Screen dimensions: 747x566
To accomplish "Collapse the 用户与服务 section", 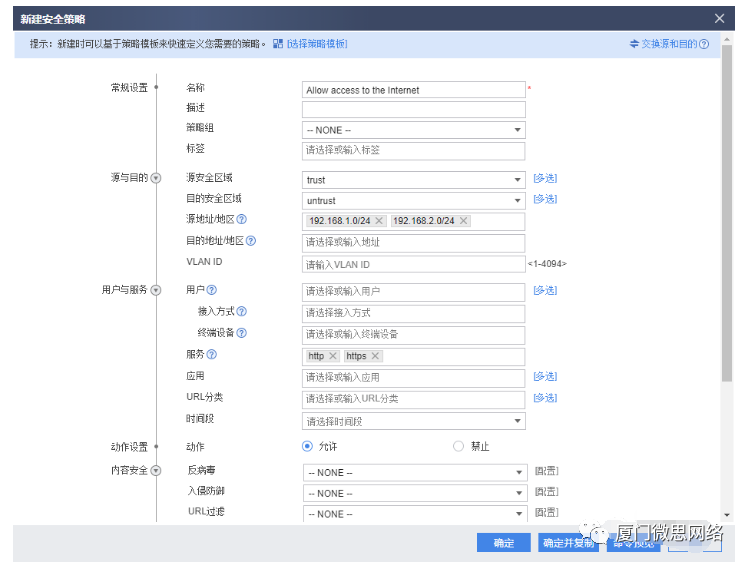I will click(156, 290).
